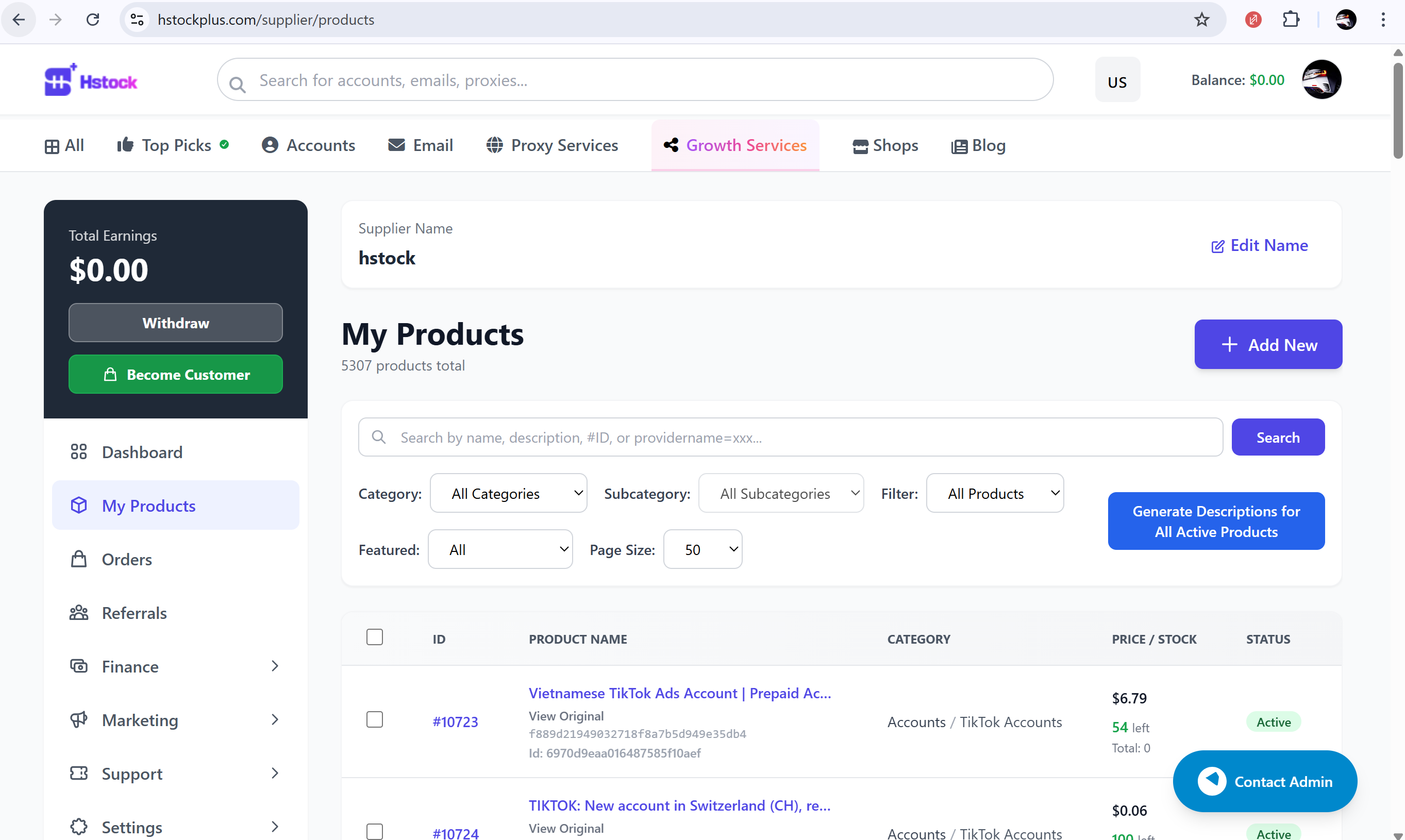Screen dimensions: 1405x840
Task: Open the Page Size dropdown
Action: (x=702, y=549)
